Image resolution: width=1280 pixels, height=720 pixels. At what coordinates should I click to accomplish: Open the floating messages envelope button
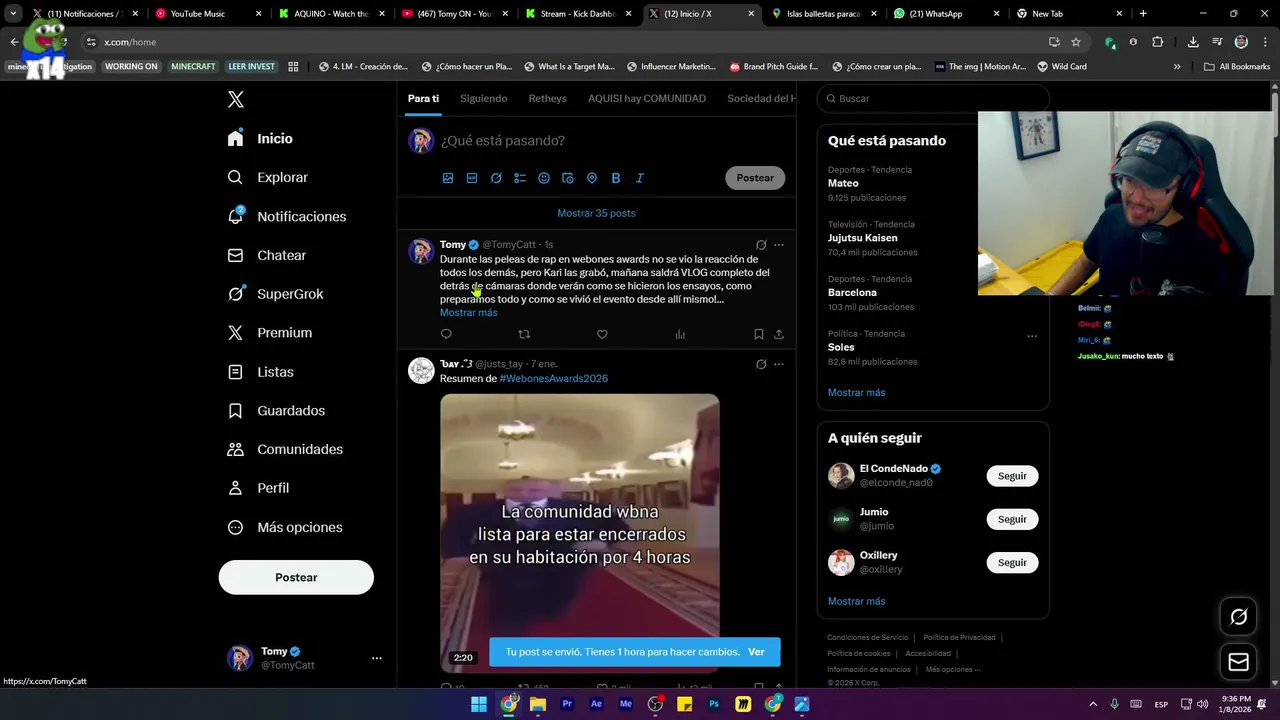pyautogui.click(x=1238, y=662)
